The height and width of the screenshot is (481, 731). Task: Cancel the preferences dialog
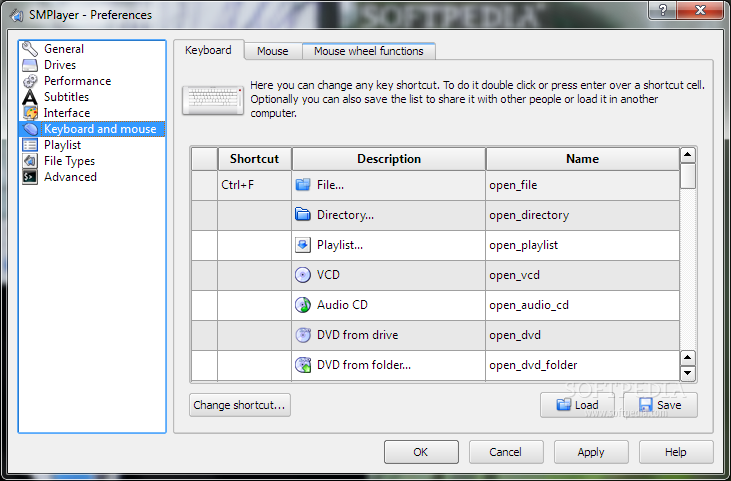(506, 452)
